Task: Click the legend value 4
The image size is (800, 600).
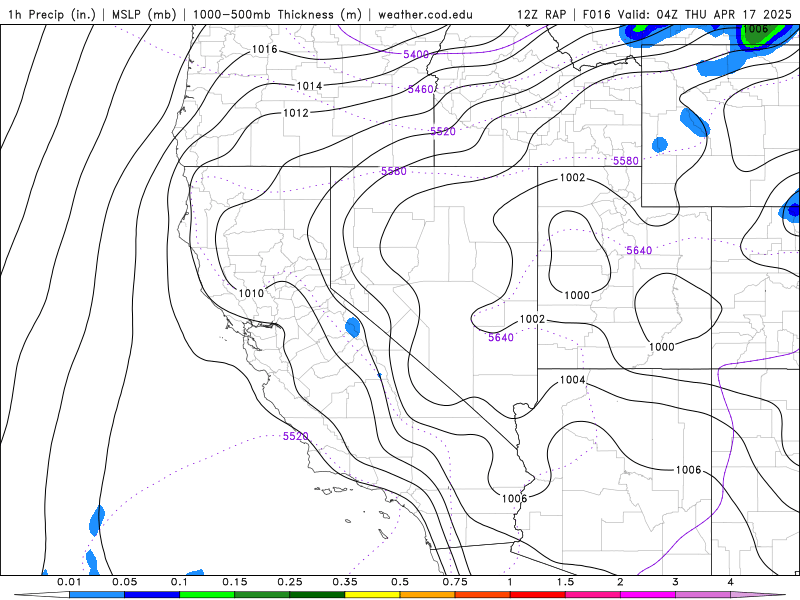Action: 731,582
